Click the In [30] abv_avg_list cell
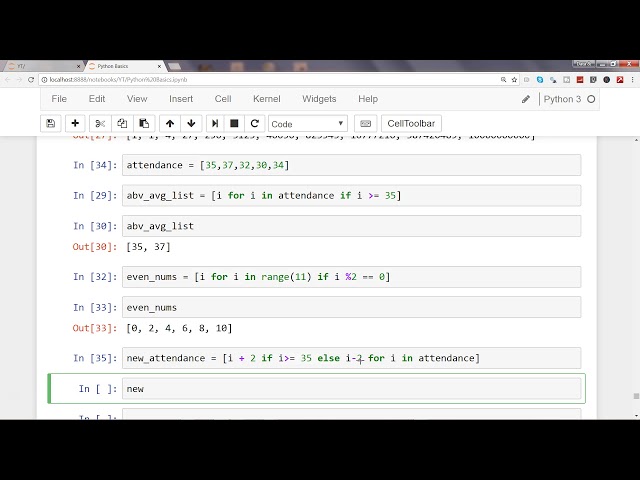640x480 pixels. point(351,226)
